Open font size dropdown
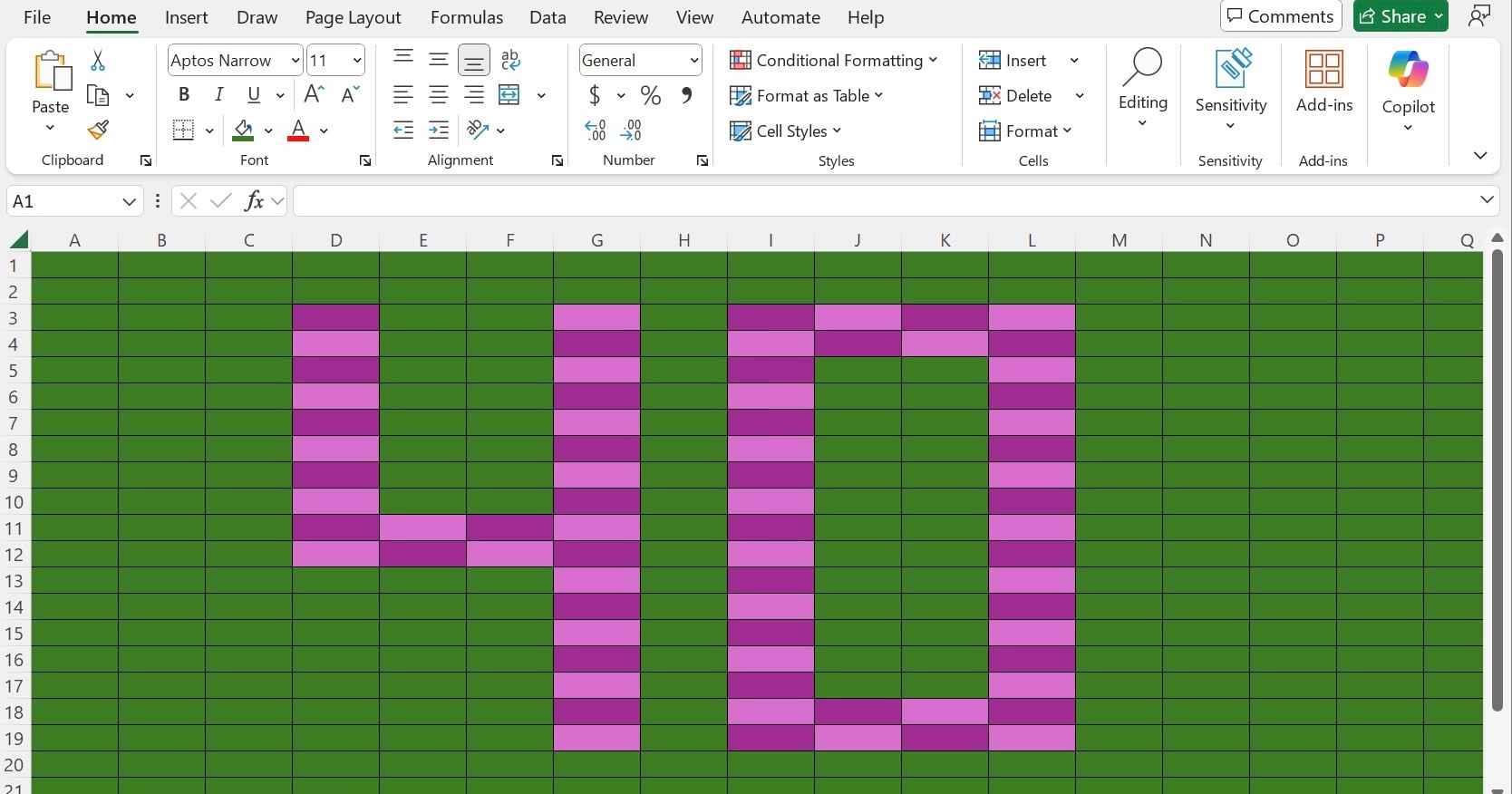 [x=357, y=61]
